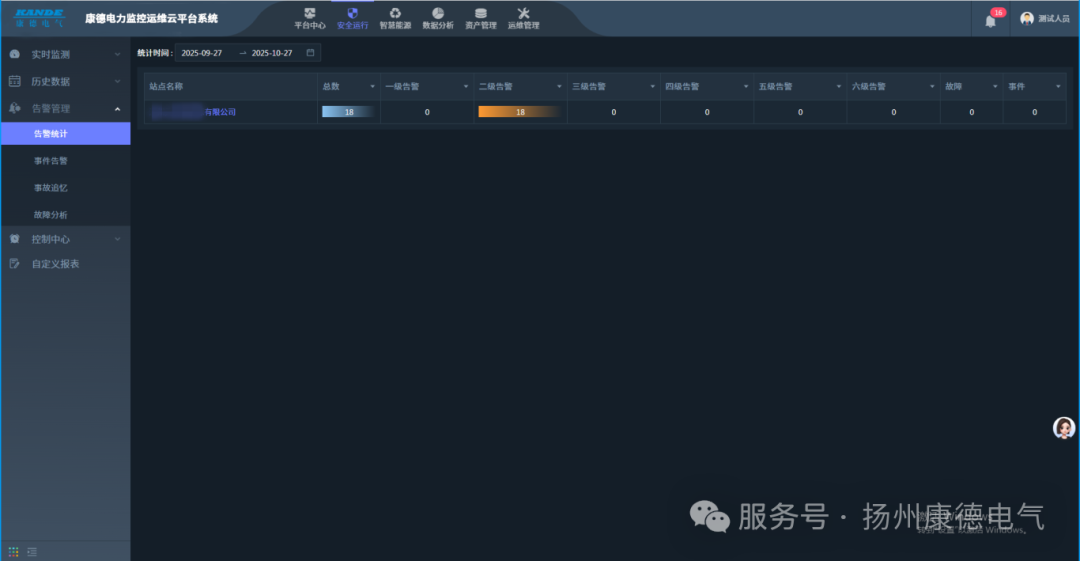Expand the 实时监测 menu chevron

pos(117,54)
